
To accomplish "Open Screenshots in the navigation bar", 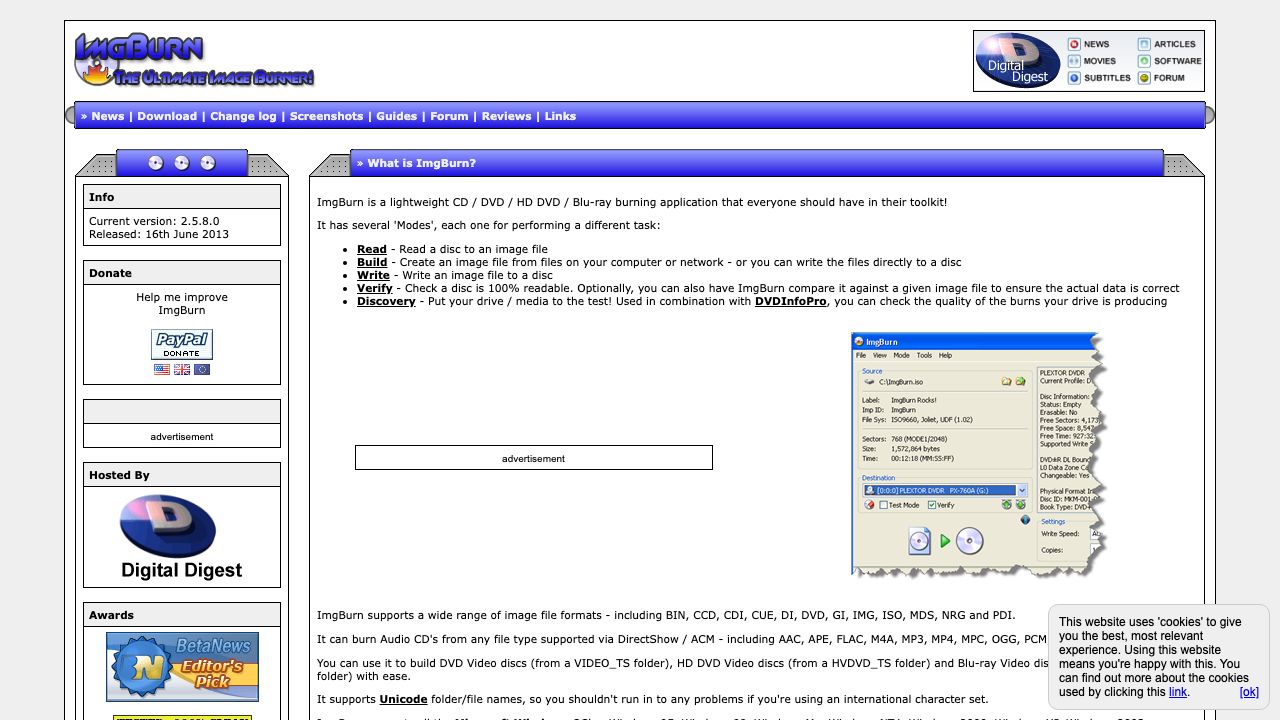I will point(326,116).
